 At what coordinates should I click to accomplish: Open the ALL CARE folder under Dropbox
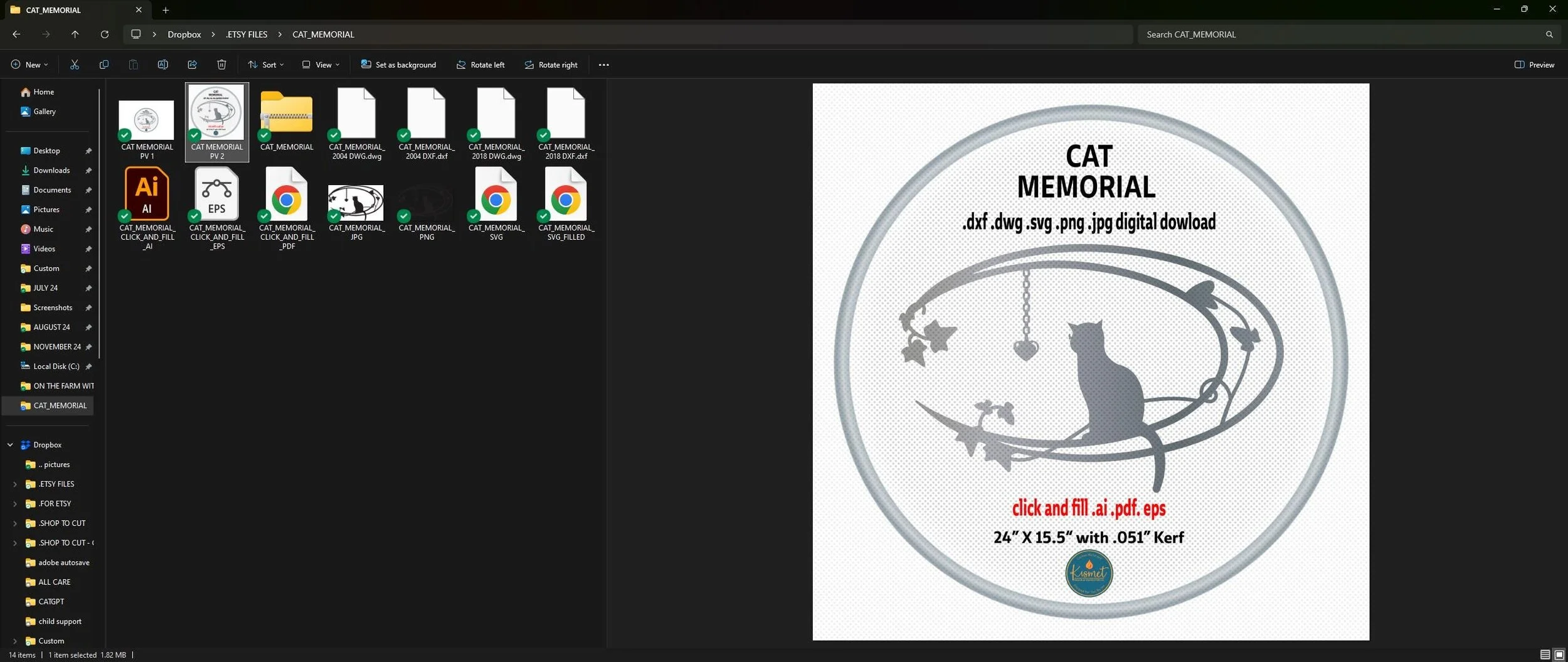pos(48,582)
